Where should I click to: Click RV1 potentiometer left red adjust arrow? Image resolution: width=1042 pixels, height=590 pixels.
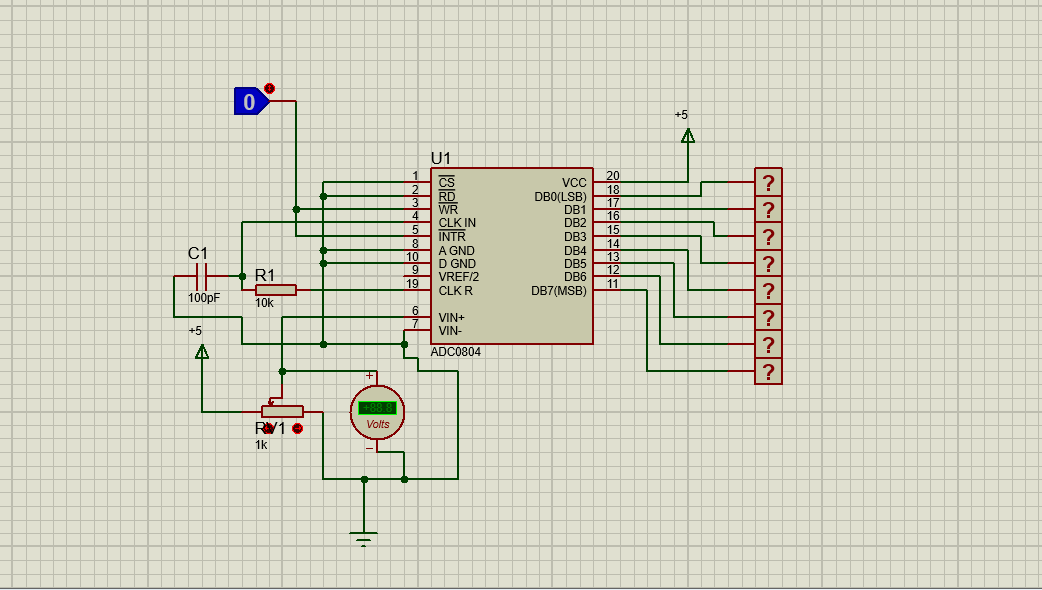[x=268, y=429]
